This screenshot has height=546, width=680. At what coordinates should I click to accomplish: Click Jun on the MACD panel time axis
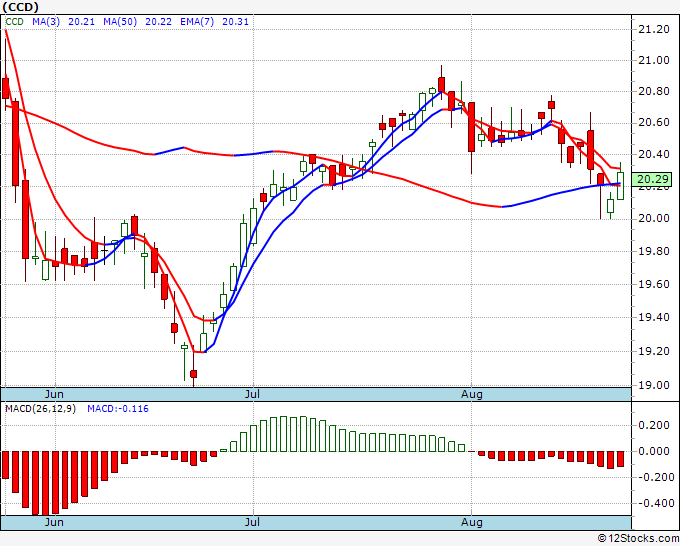pyautogui.click(x=54, y=522)
